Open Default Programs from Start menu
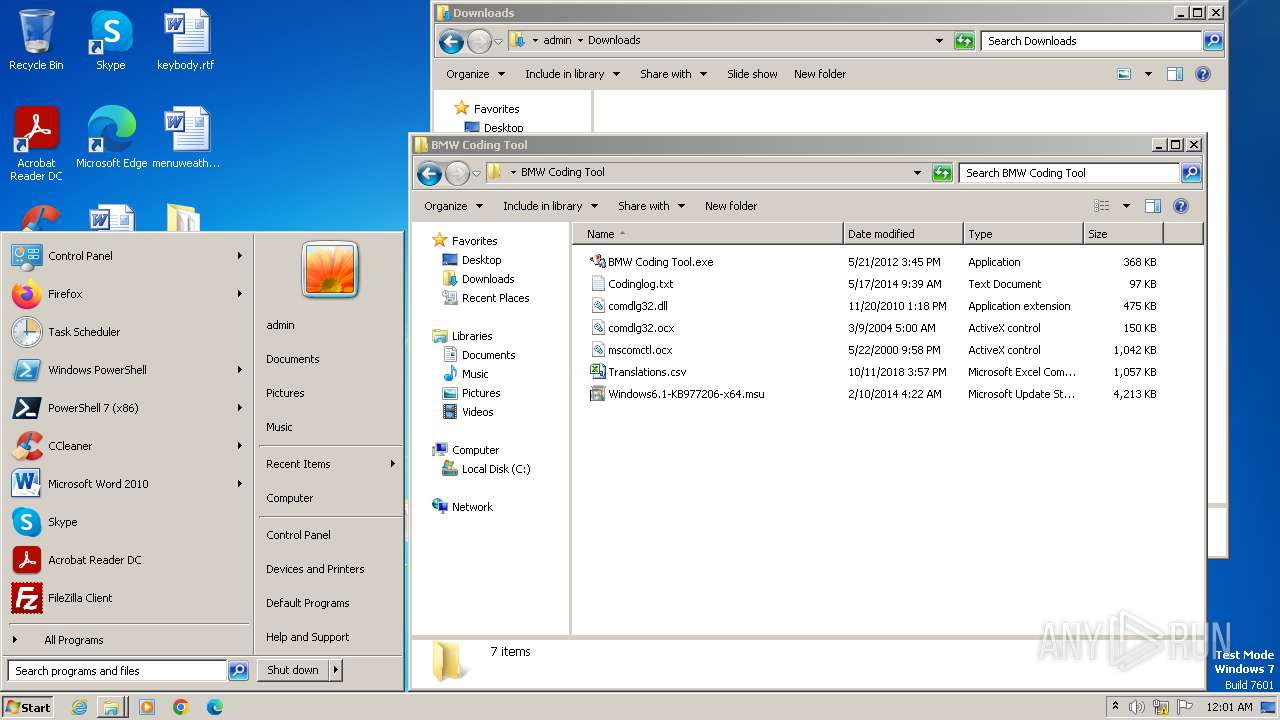1280x720 pixels. coord(308,603)
